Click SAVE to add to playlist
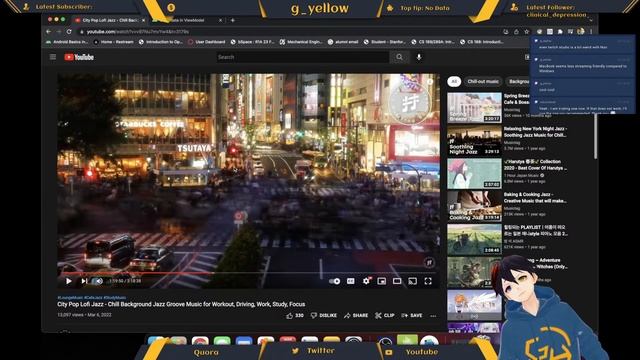Viewport: 640px width, 360px height. 412,316
